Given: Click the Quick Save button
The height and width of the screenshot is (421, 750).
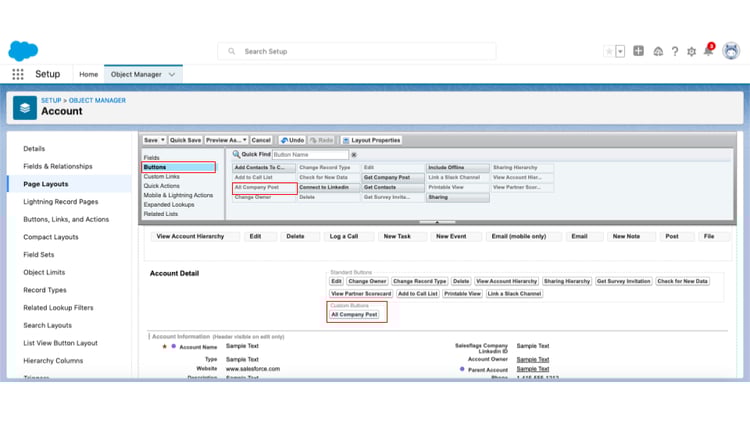Looking at the screenshot, I should tap(185, 140).
